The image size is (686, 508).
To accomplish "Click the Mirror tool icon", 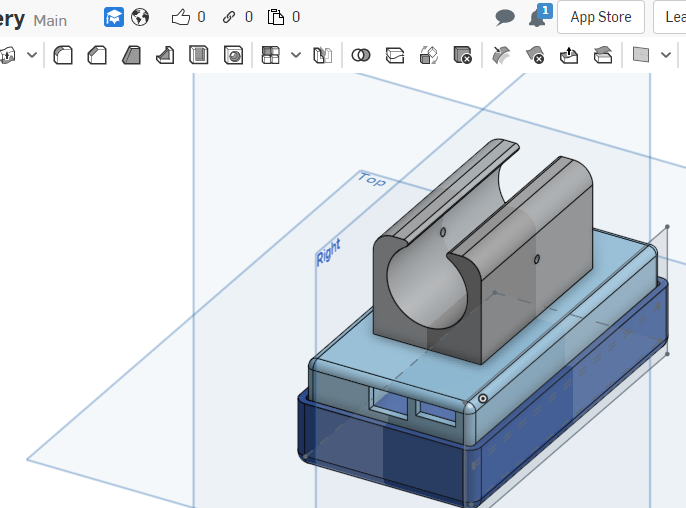I will pyautogui.click(x=322, y=55).
